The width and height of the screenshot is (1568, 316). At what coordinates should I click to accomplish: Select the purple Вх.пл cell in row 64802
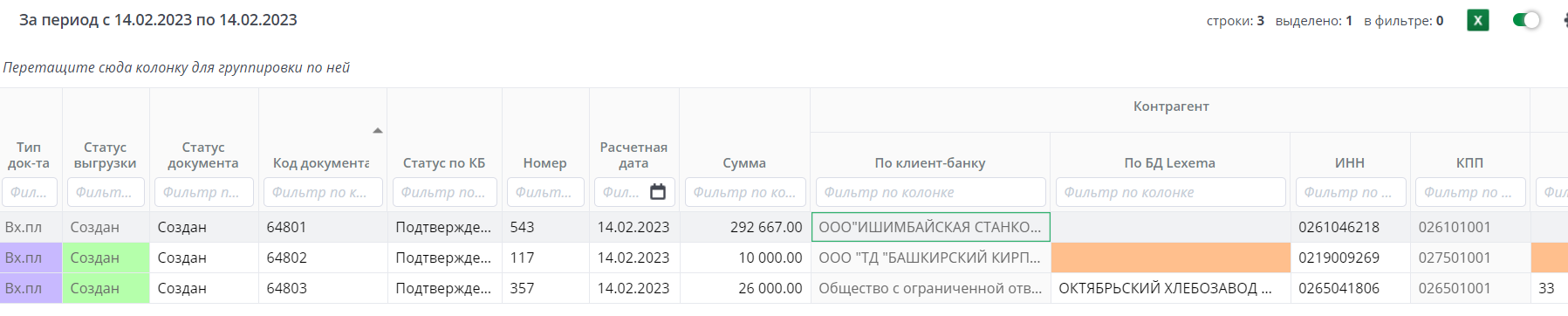coord(31,258)
